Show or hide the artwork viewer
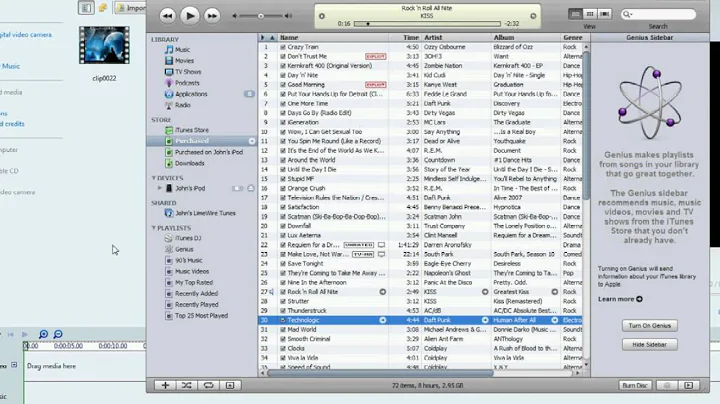This screenshot has width=720, height=404. pos(230,385)
